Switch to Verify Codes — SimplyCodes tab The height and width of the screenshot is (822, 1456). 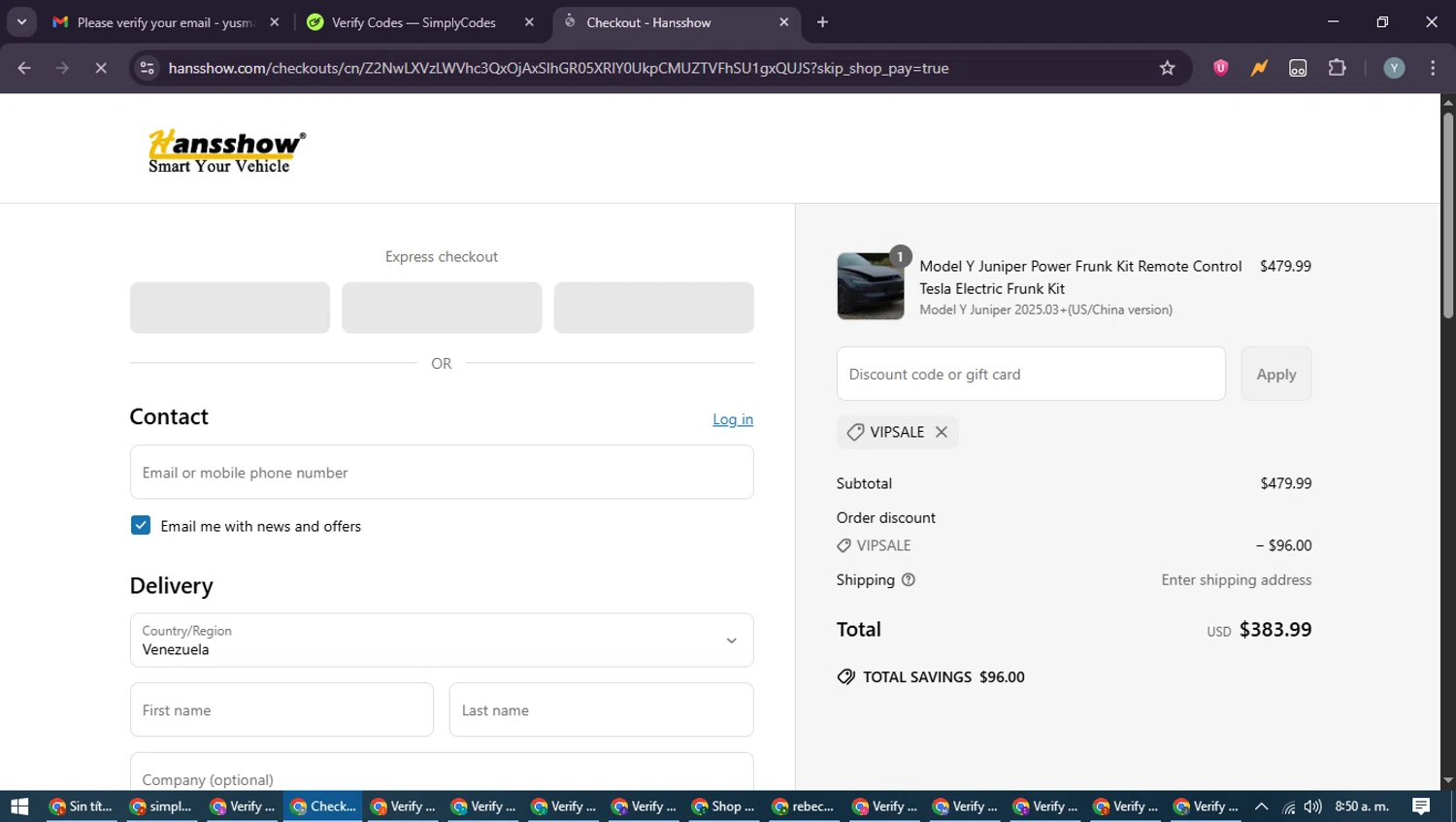420,22
